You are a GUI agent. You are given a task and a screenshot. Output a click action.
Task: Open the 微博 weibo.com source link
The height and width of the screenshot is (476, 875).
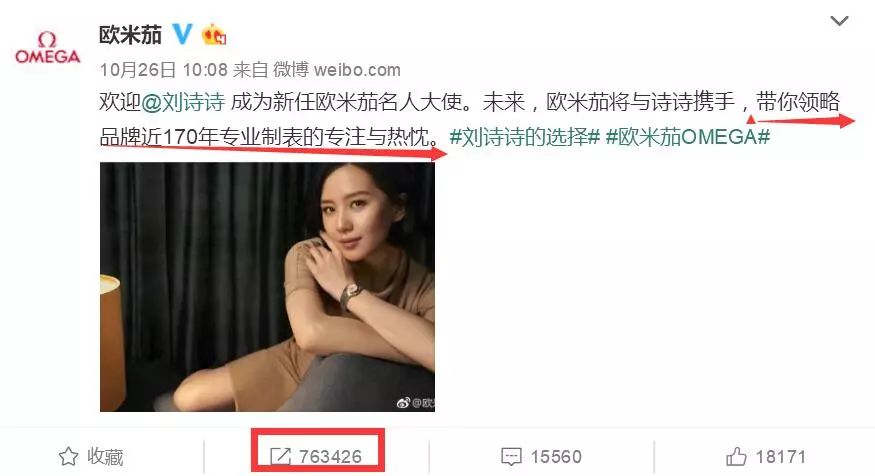(336, 70)
